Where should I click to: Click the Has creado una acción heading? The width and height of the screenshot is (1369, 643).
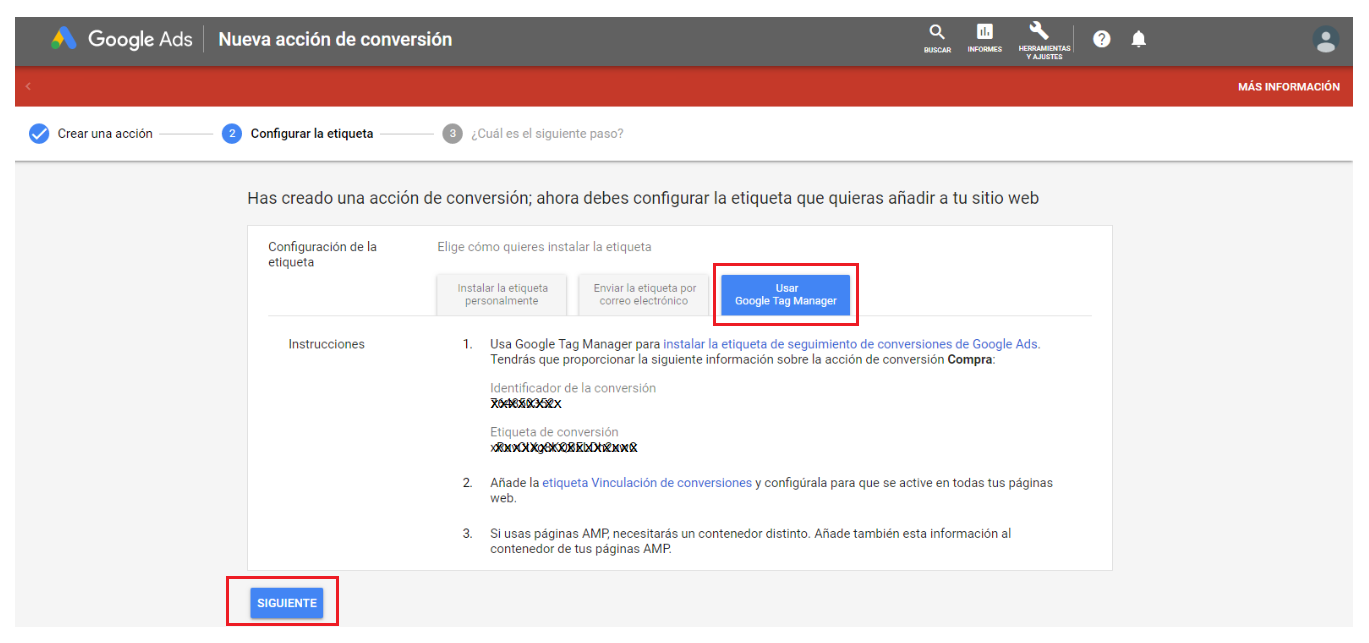coord(643,198)
